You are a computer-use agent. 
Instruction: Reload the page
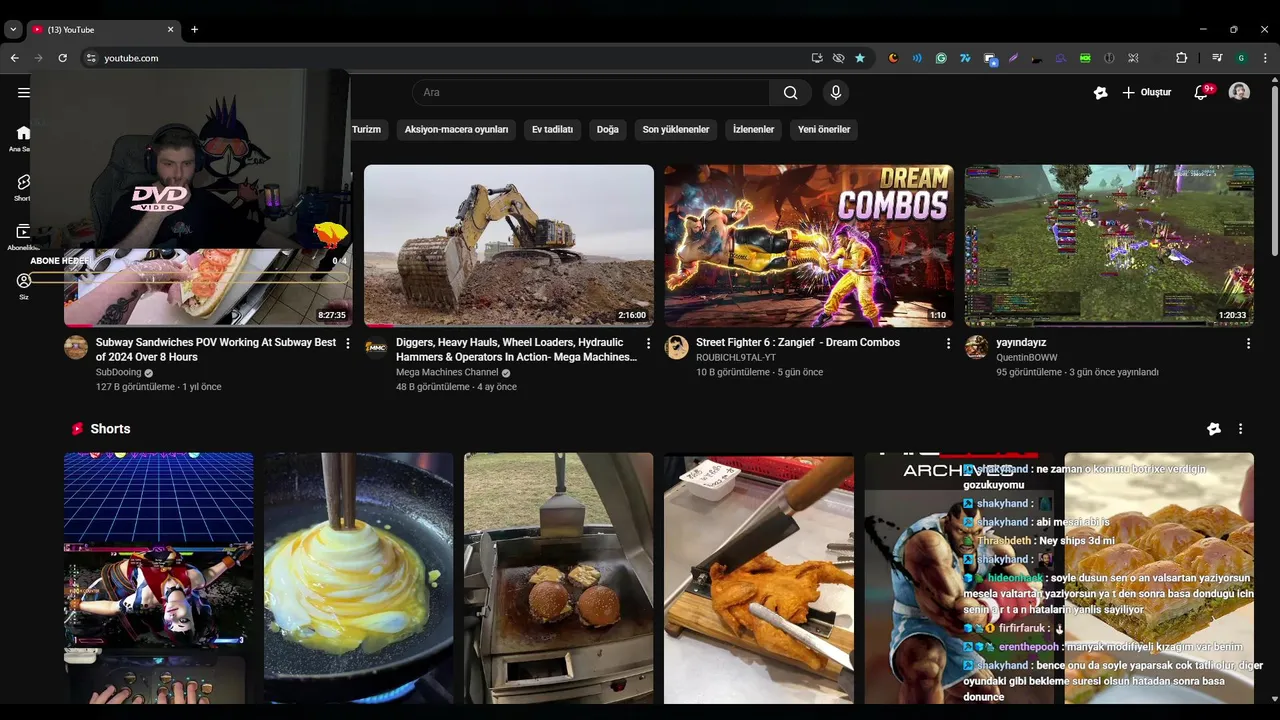62,58
